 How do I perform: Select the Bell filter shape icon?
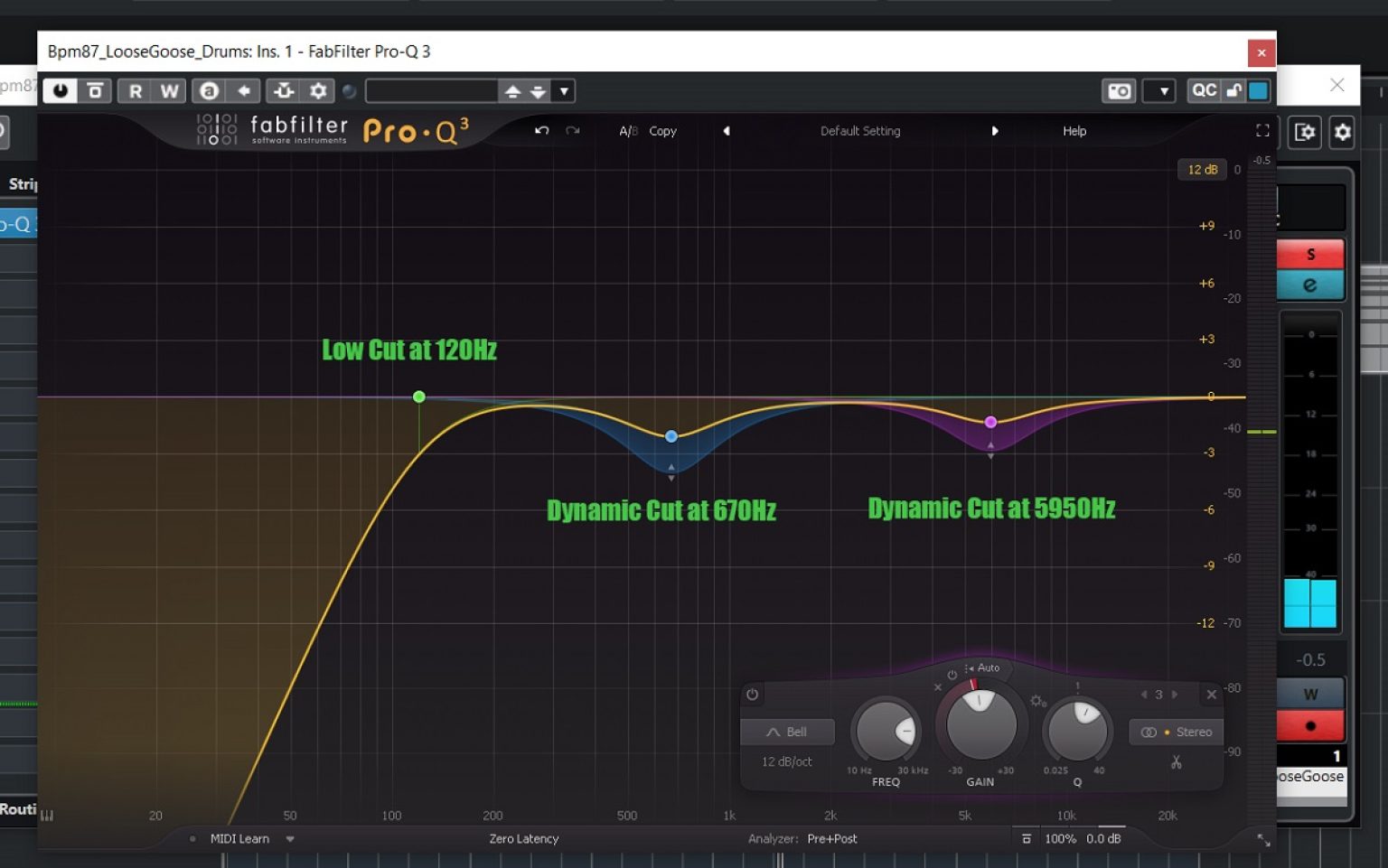[x=786, y=732]
